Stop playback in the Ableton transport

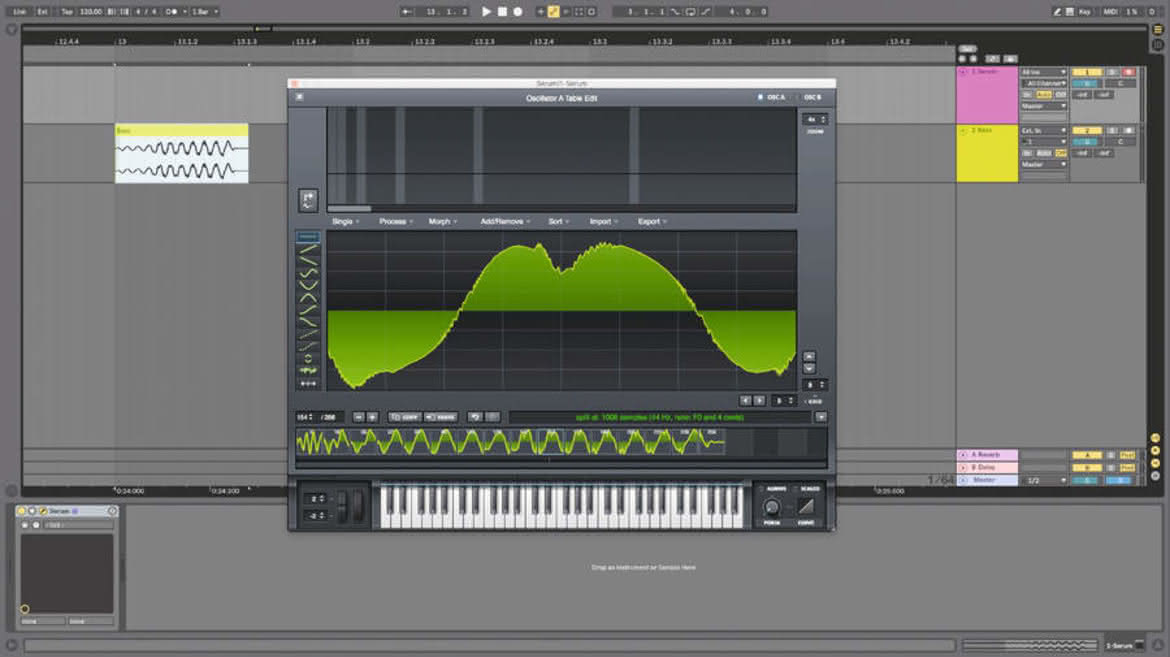pos(502,11)
